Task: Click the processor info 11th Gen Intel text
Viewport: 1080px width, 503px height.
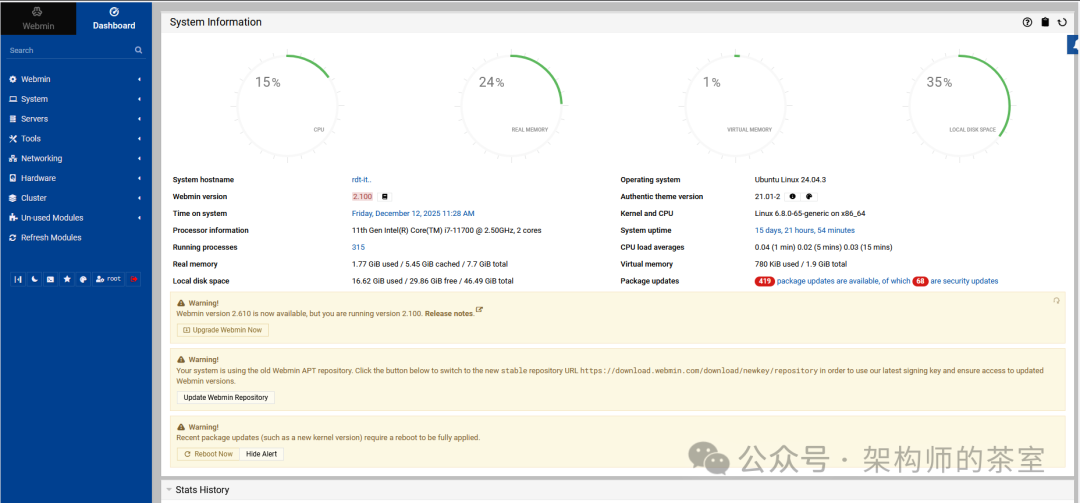Action: click(446, 230)
